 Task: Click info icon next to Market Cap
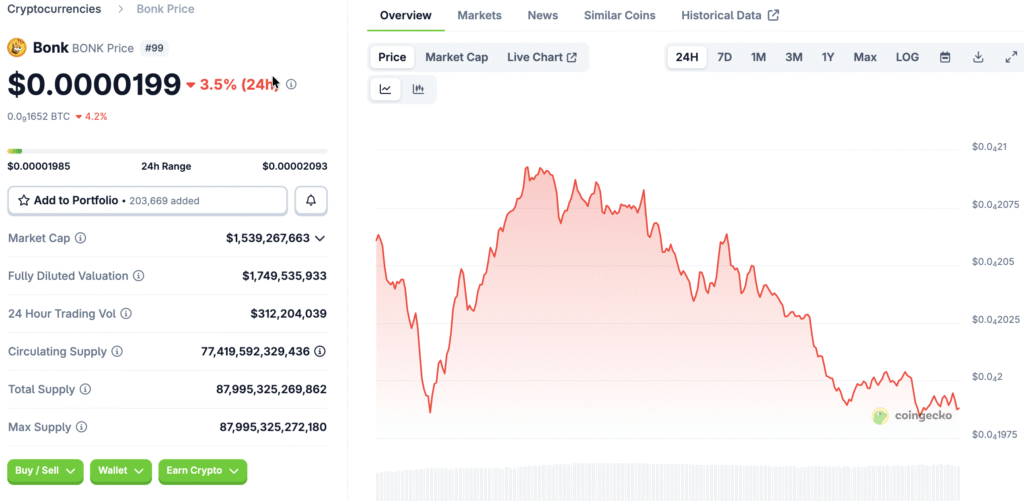[x=81, y=238]
